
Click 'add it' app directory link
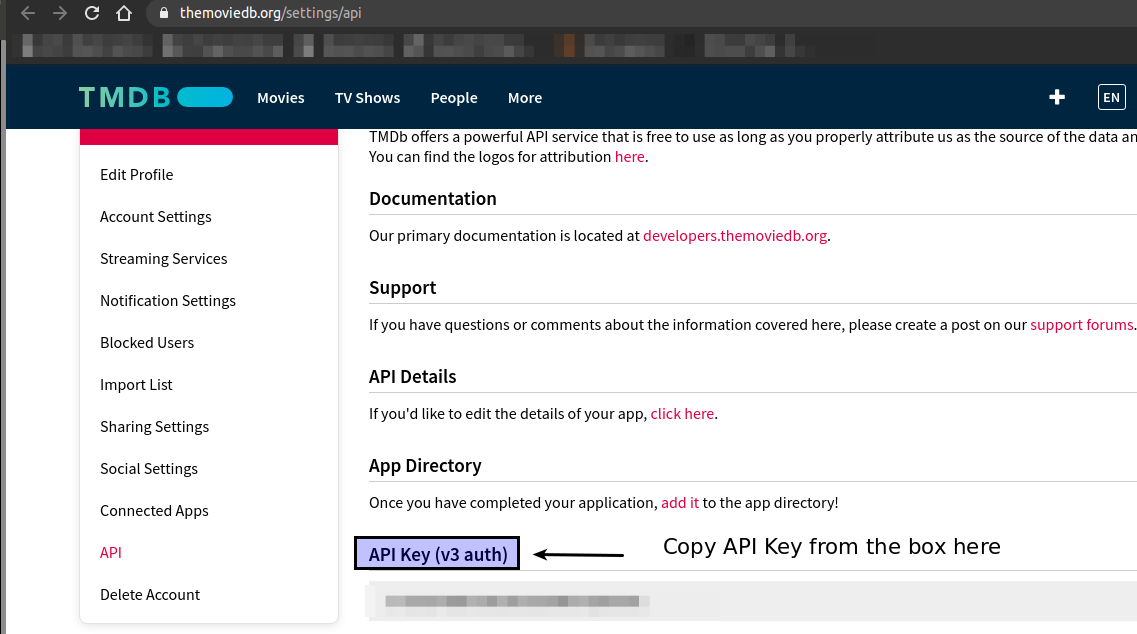[x=680, y=503]
